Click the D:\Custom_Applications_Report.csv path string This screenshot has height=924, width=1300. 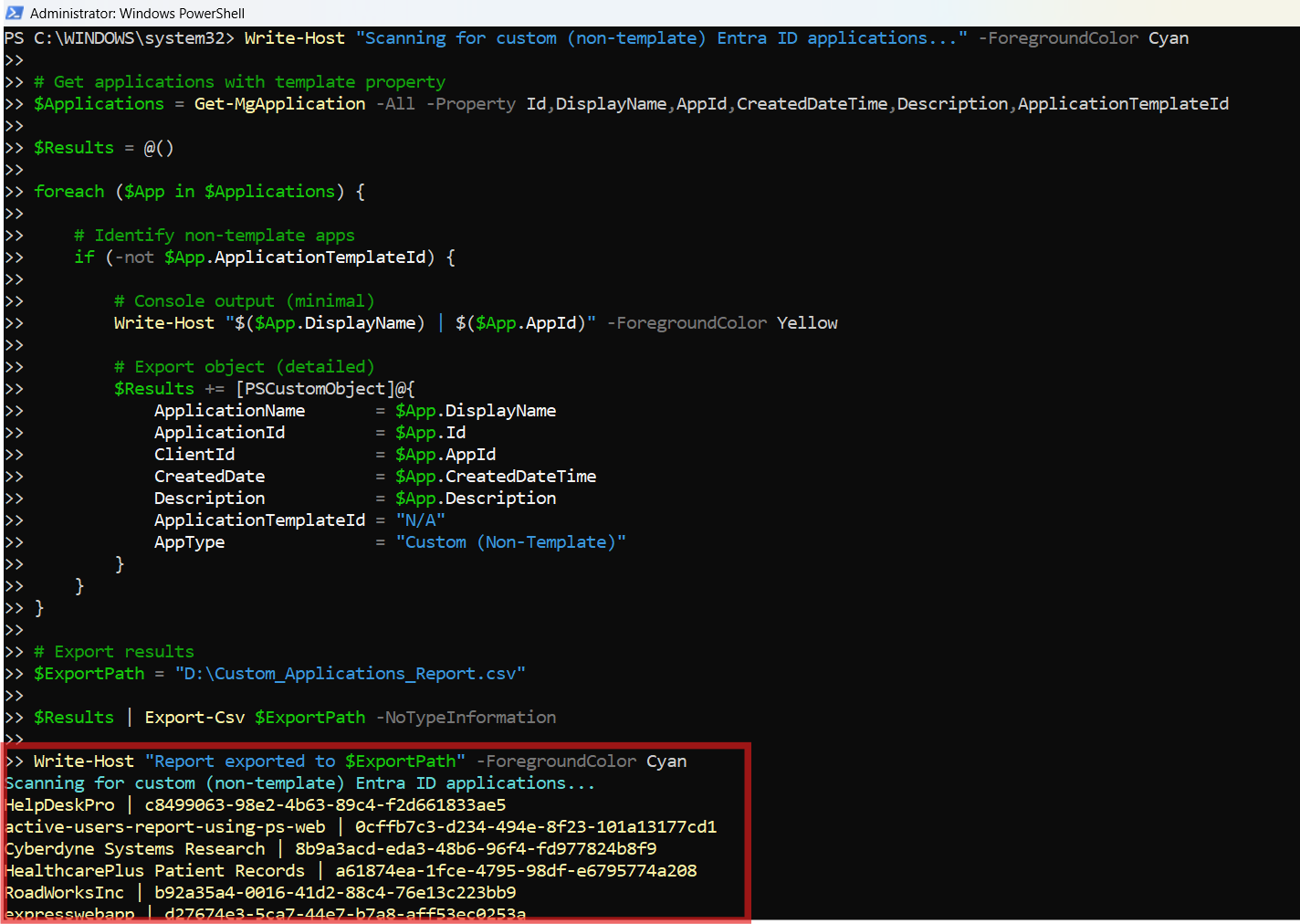[350, 674]
